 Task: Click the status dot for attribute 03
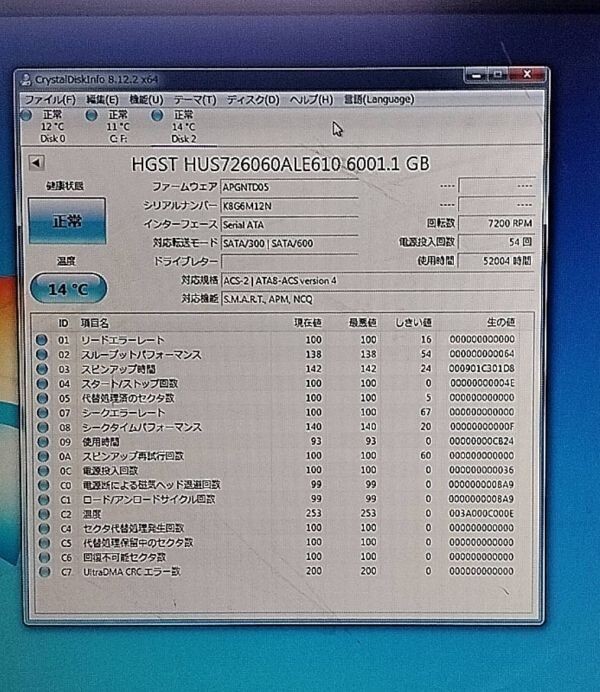click(x=42, y=369)
